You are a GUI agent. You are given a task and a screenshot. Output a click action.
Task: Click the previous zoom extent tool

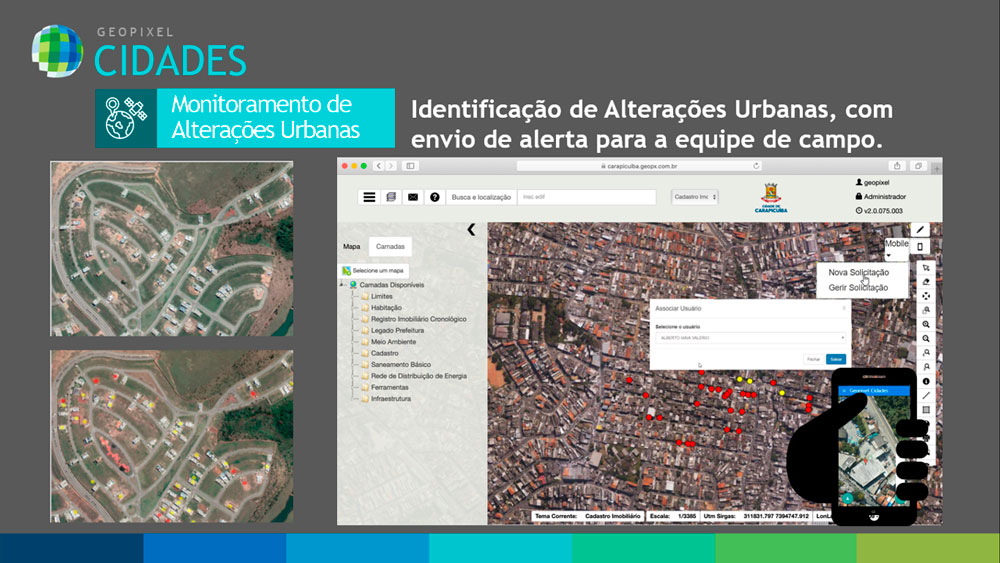926,353
